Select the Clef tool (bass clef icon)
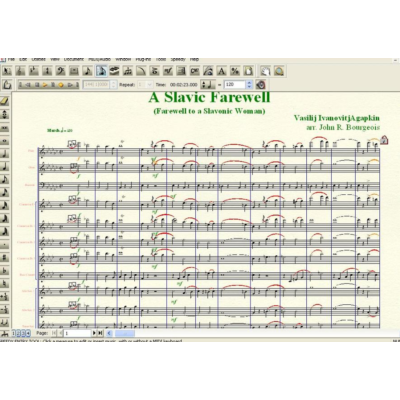This screenshot has width=400, height=400. click(x=60, y=71)
